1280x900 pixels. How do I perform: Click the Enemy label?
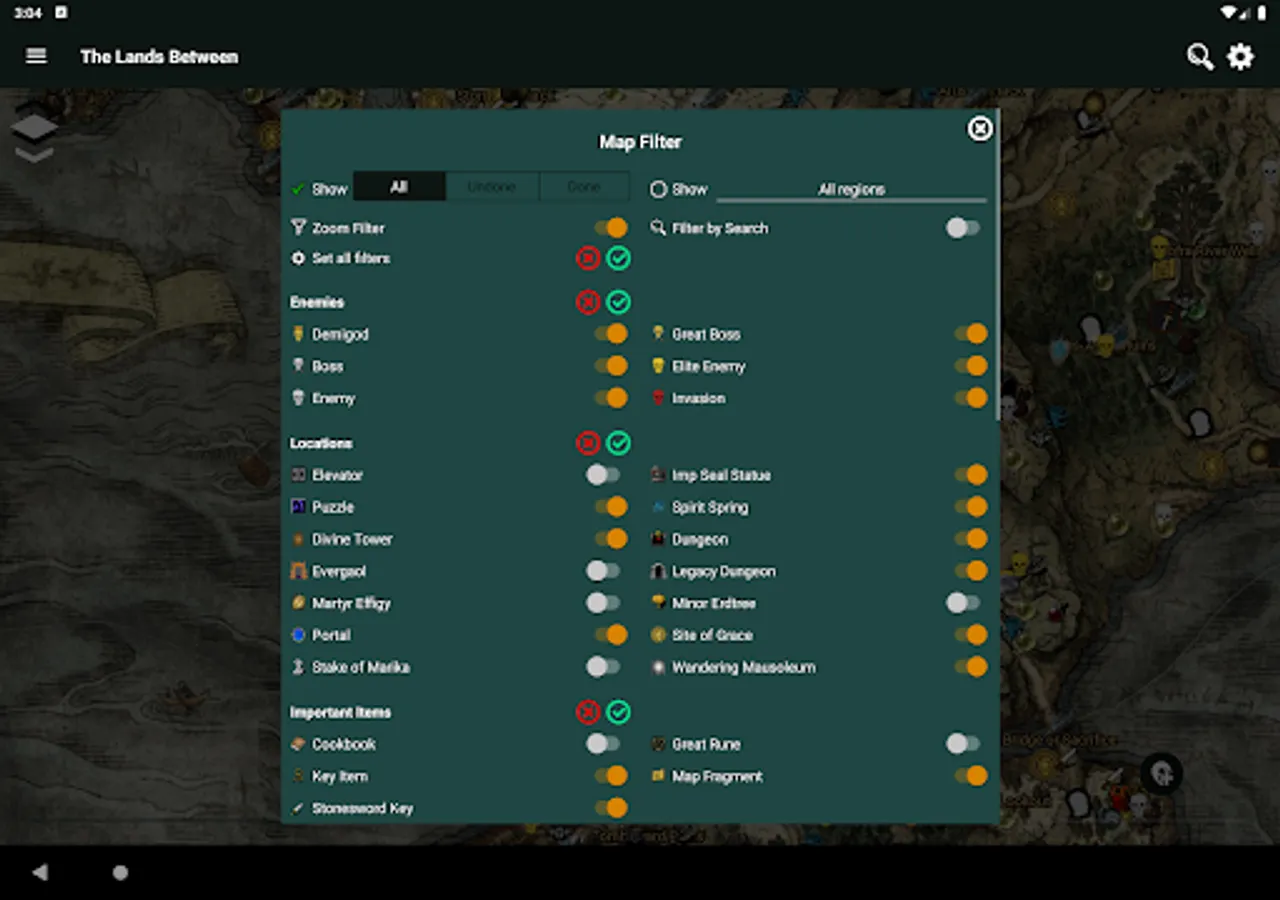point(333,398)
